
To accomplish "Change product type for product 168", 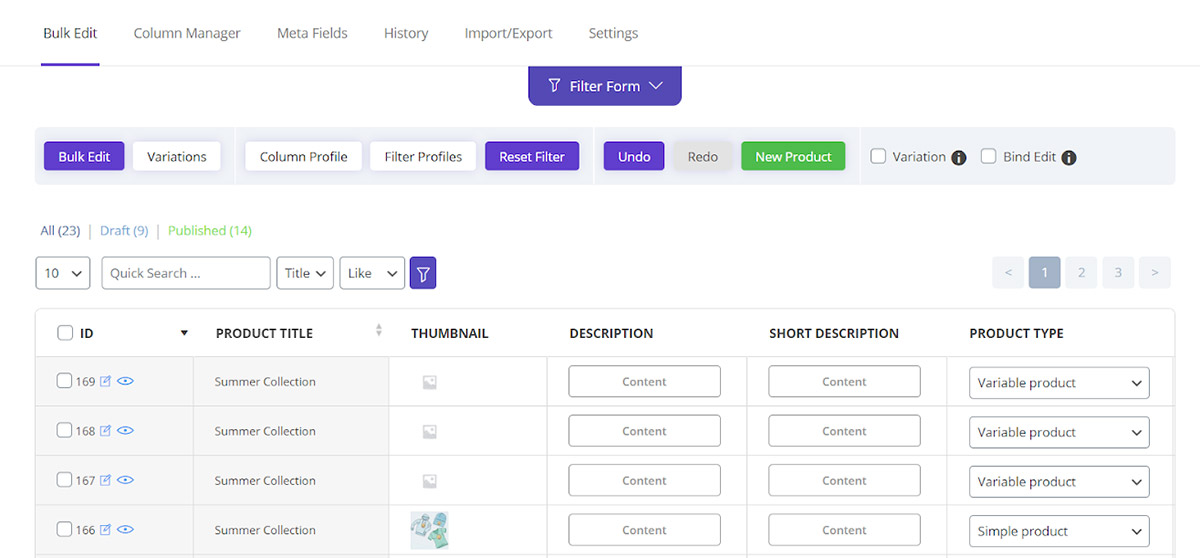I will tap(1059, 432).
